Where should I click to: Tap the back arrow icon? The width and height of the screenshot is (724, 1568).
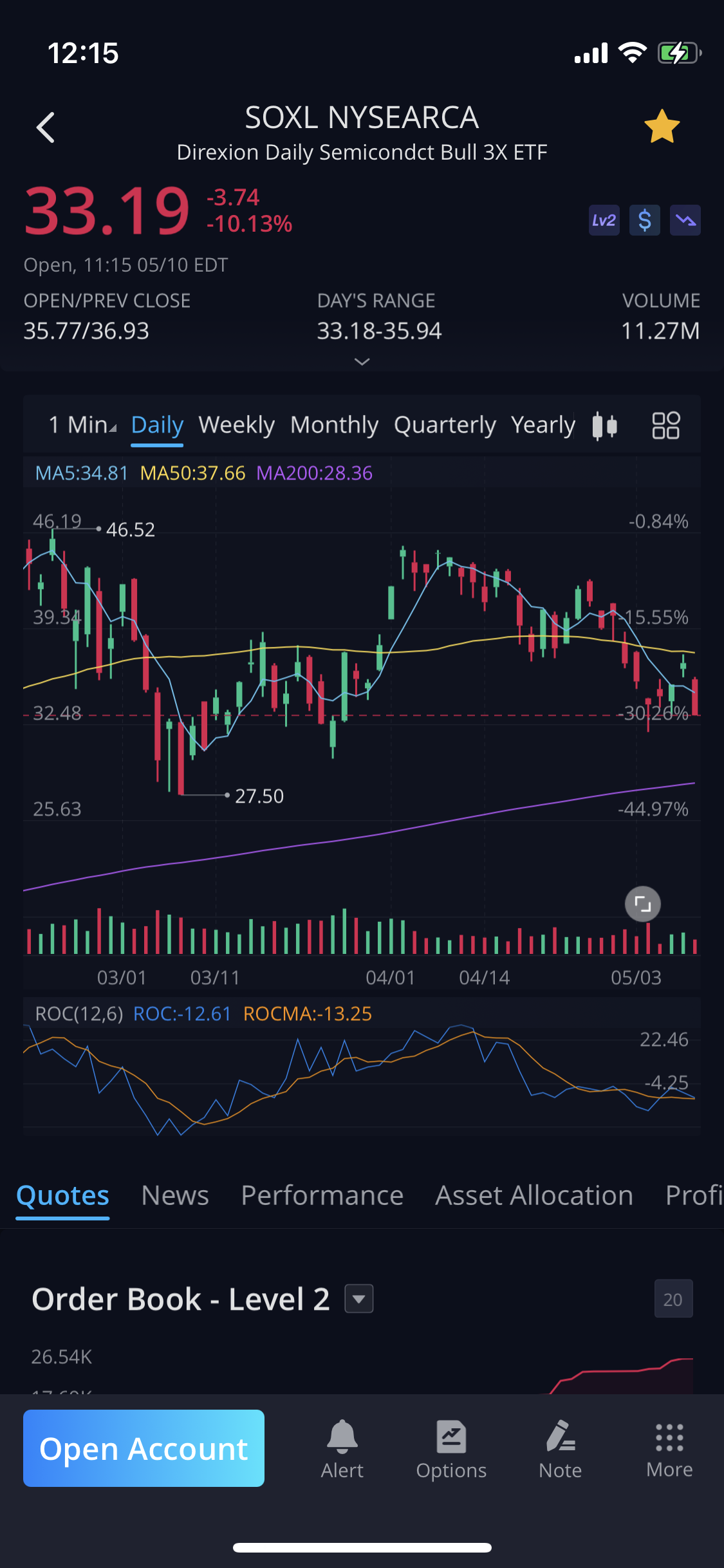click(x=46, y=127)
